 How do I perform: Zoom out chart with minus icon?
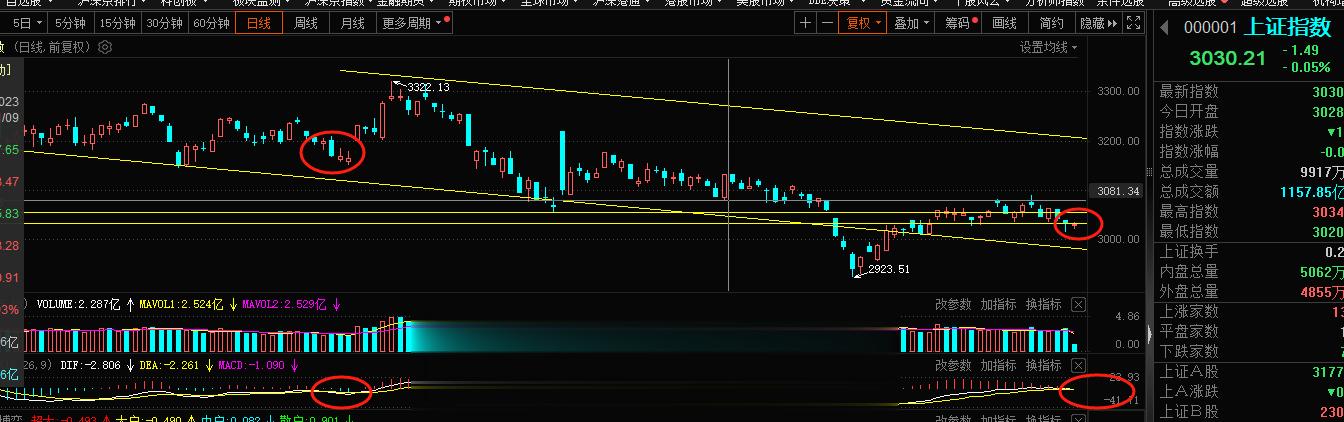pos(827,23)
